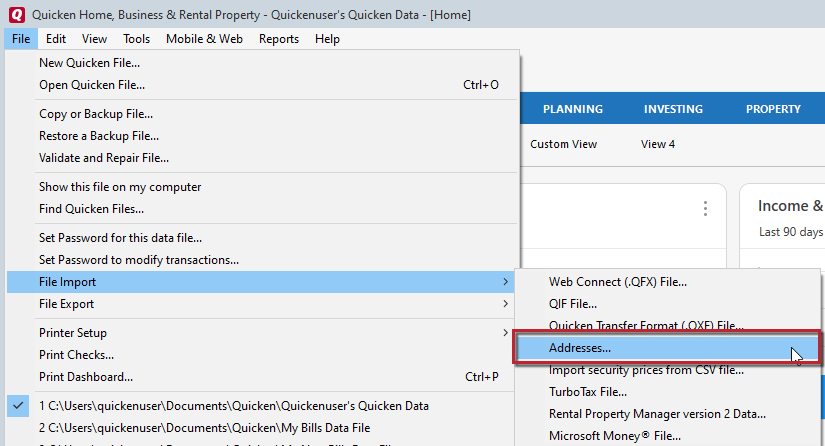Choose Find Quicken Files...
The height and width of the screenshot is (446, 825).
(x=262, y=209)
